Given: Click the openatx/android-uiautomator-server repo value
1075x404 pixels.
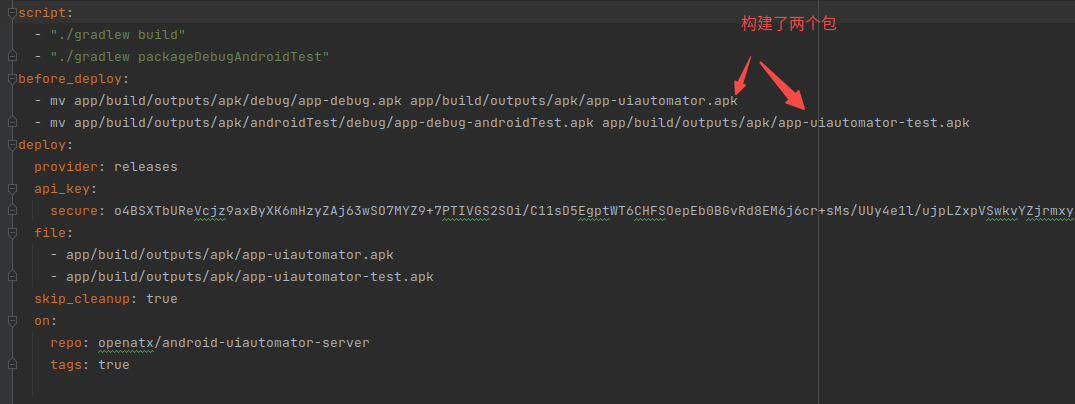Looking at the screenshot, I should tap(234, 342).
